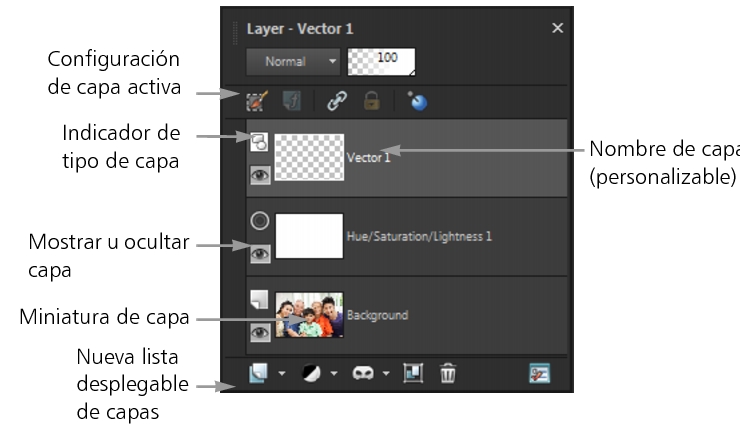Click the New Adjustment Layer half-circle icon
740x437 pixels.
point(312,373)
